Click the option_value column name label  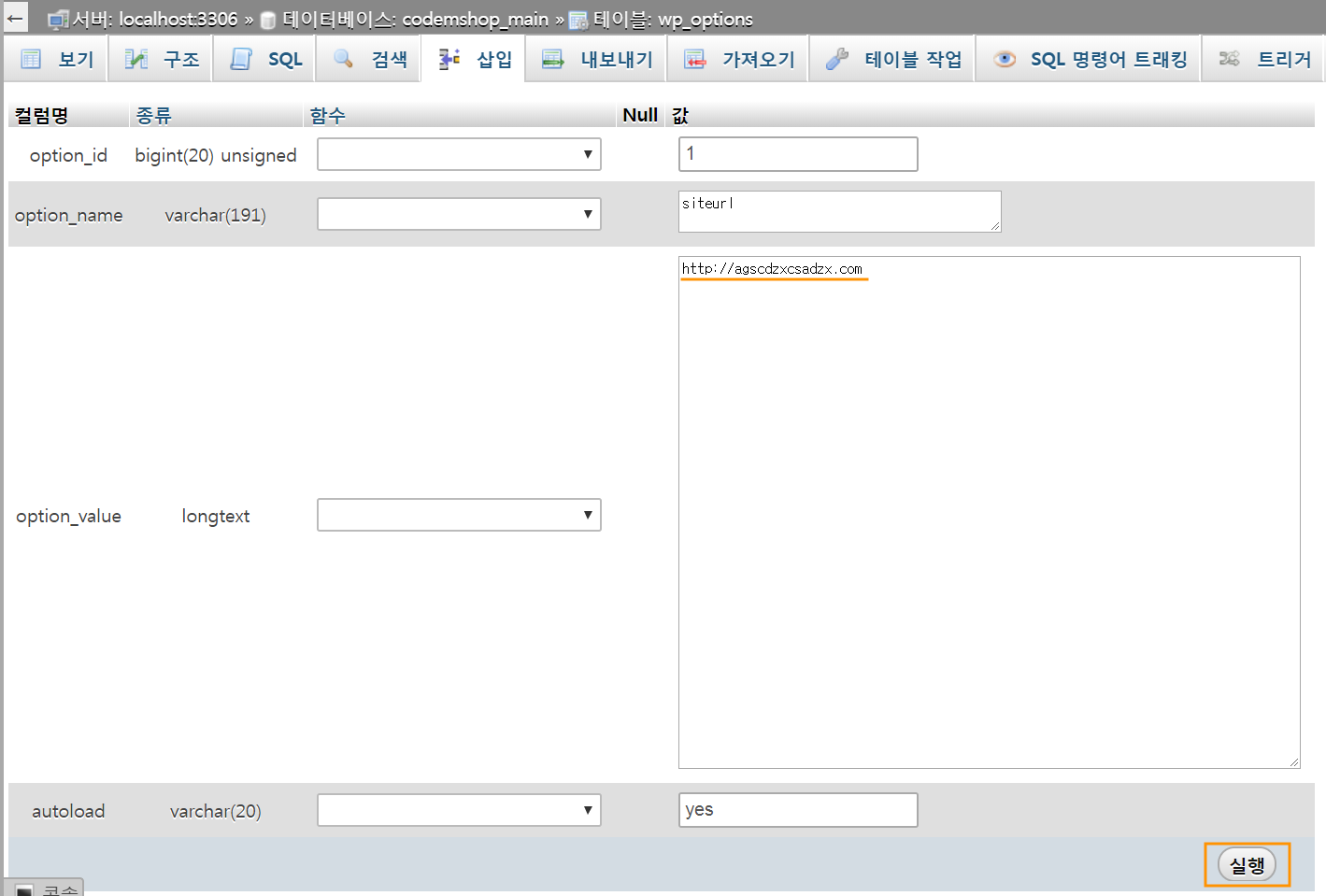(68, 516)
